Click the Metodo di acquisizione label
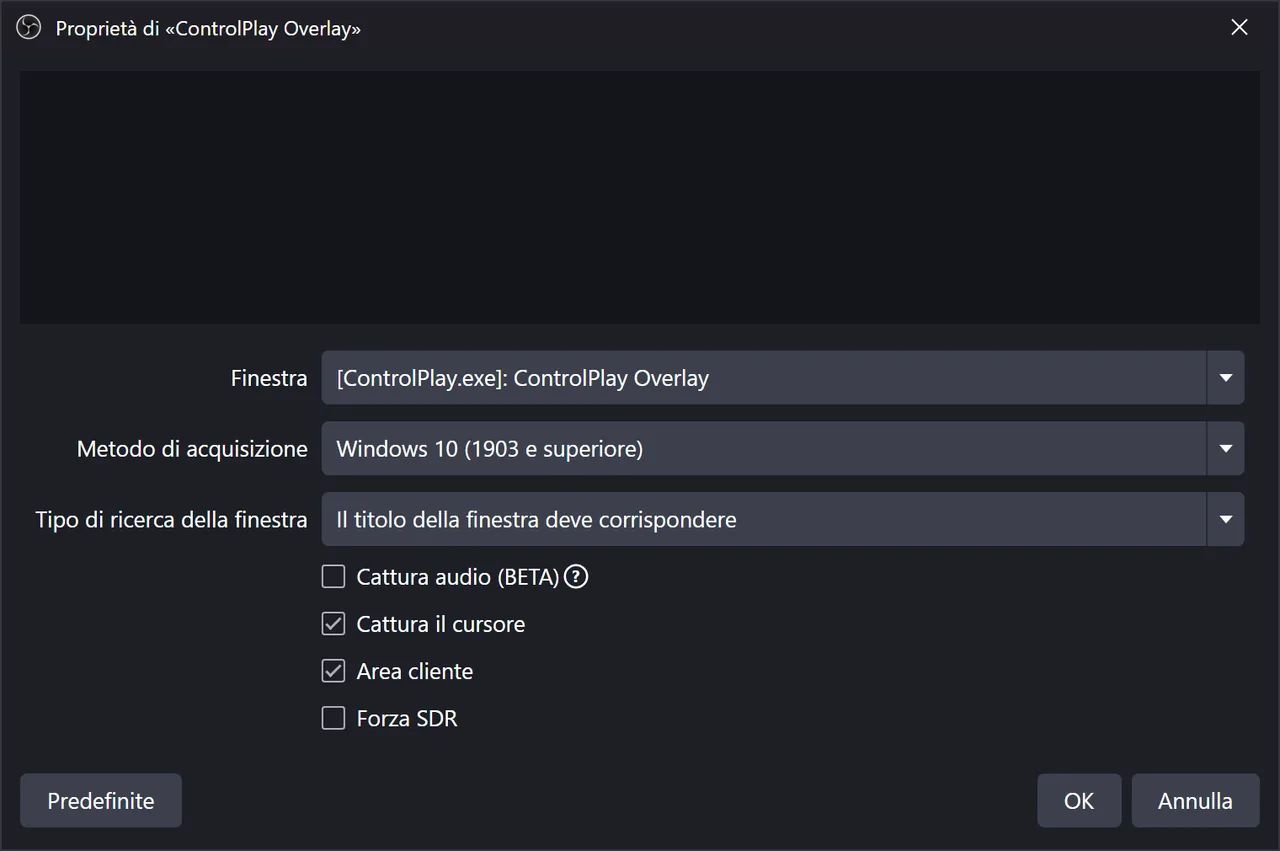This screenshot has width=1280, height=851. [x=192, y=449]
